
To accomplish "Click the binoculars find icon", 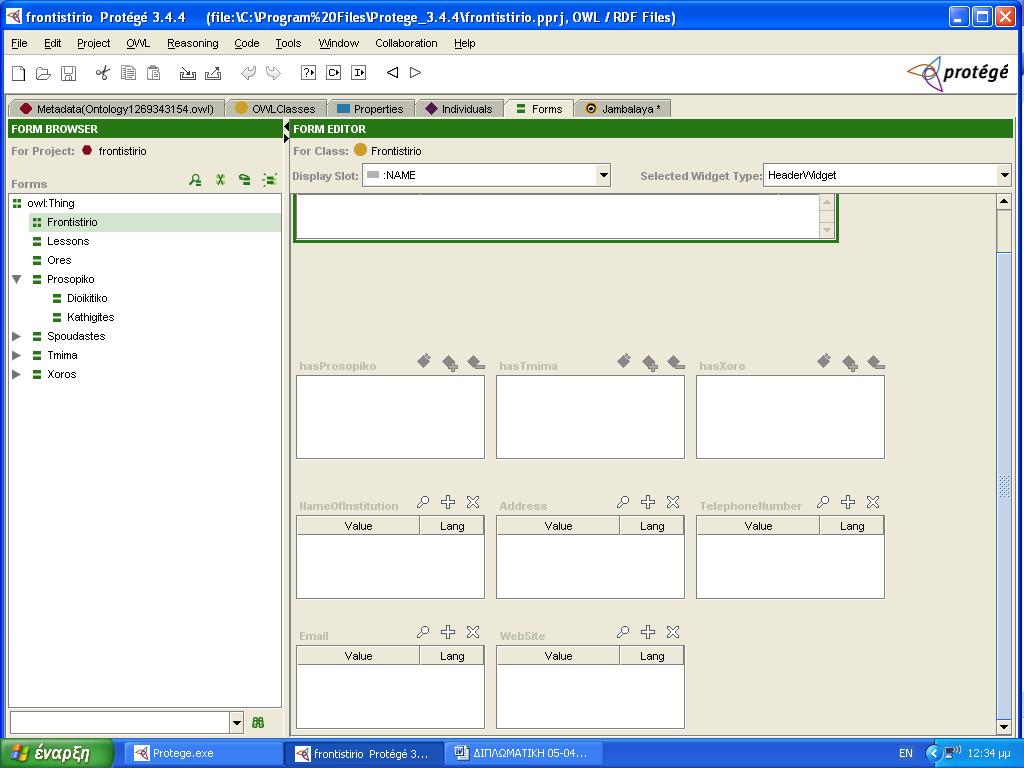I will click(x=258, y=722).
